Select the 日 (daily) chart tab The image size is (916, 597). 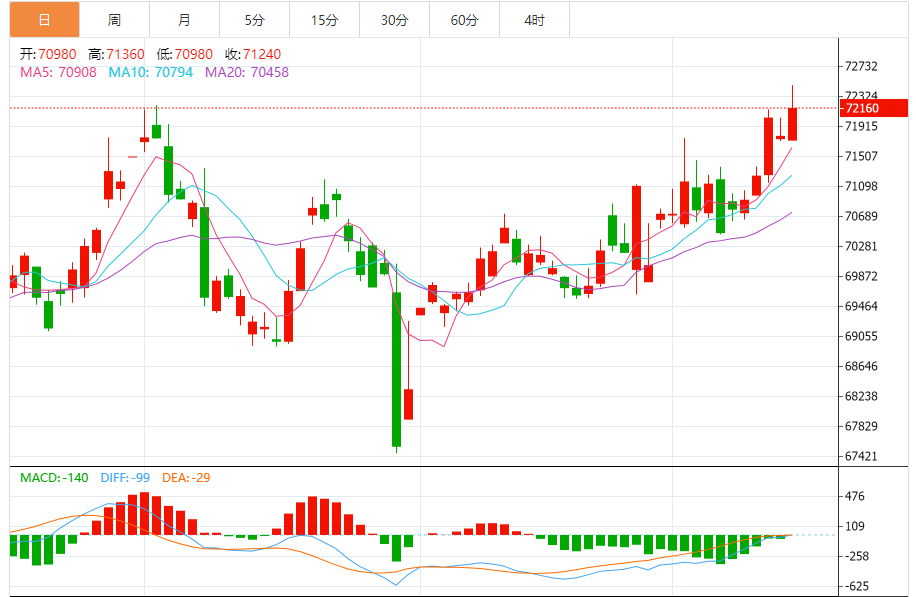click(44, 20)
